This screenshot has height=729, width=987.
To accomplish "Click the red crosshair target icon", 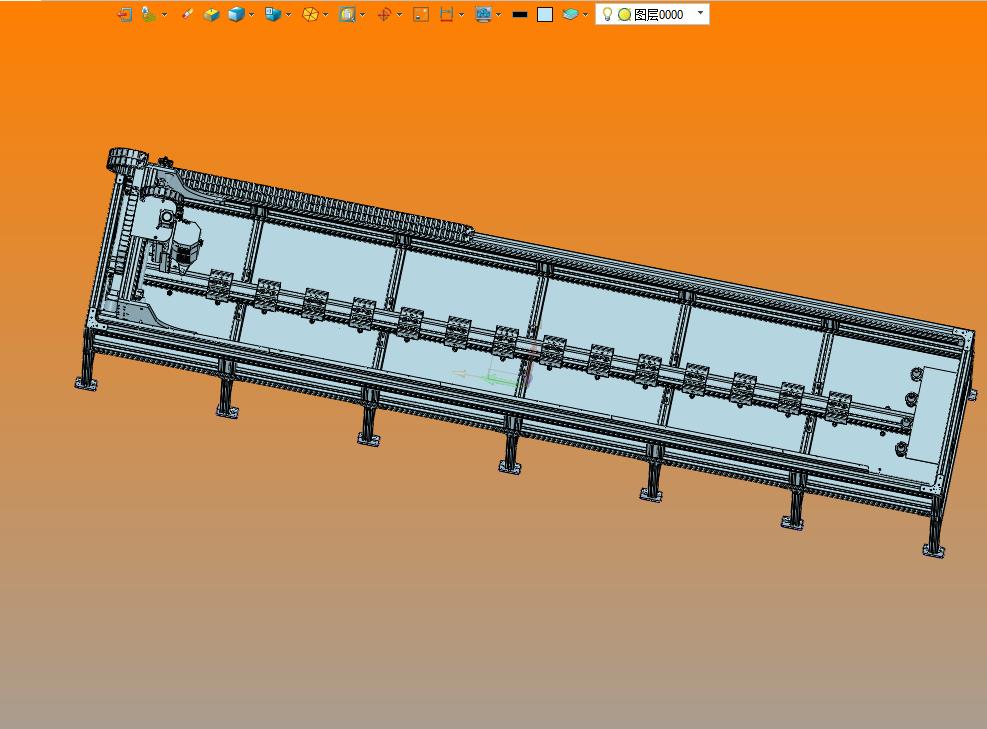I will click(384, 14).
